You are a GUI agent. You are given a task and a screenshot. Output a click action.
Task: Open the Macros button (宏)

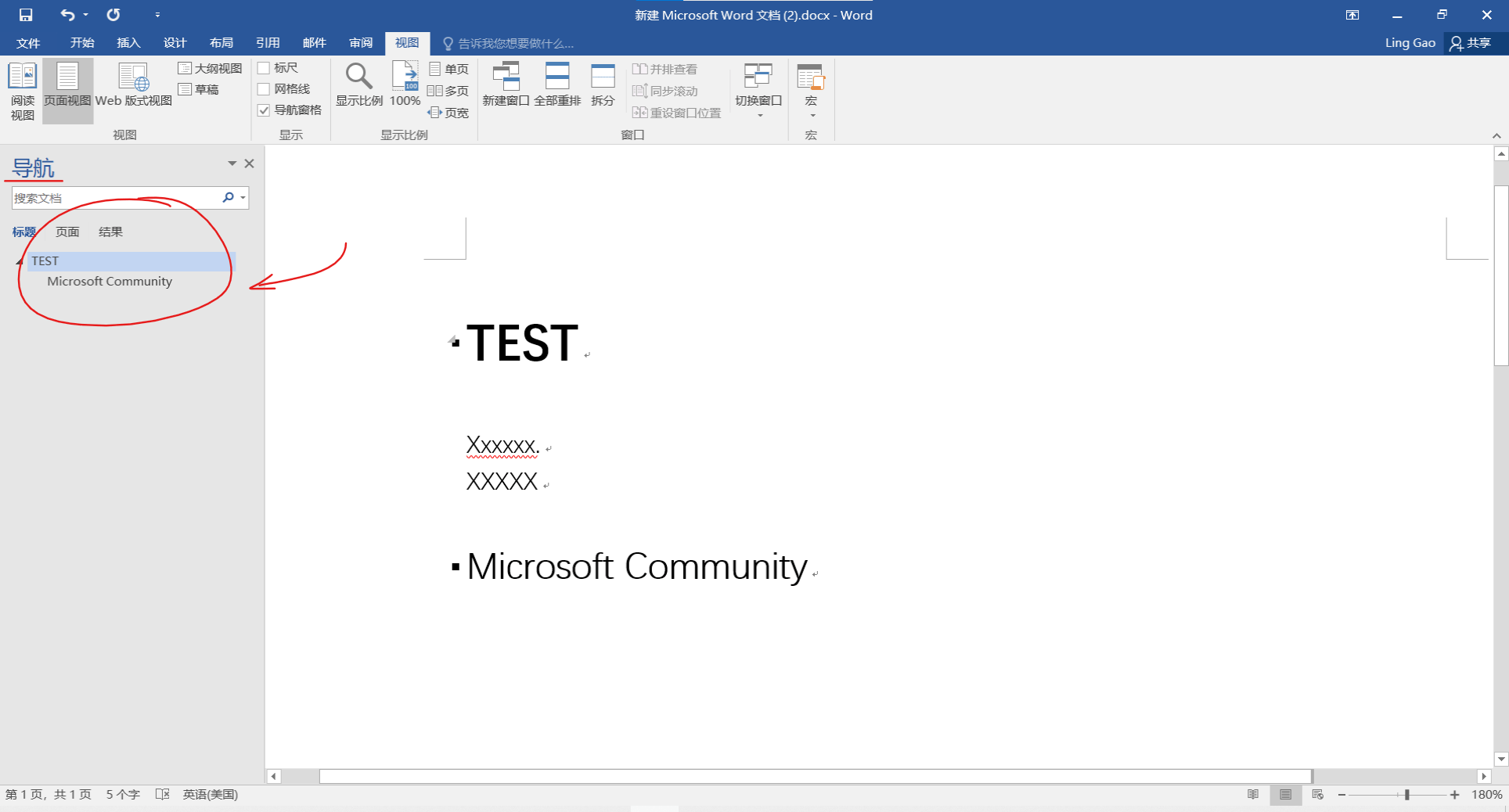811,91
